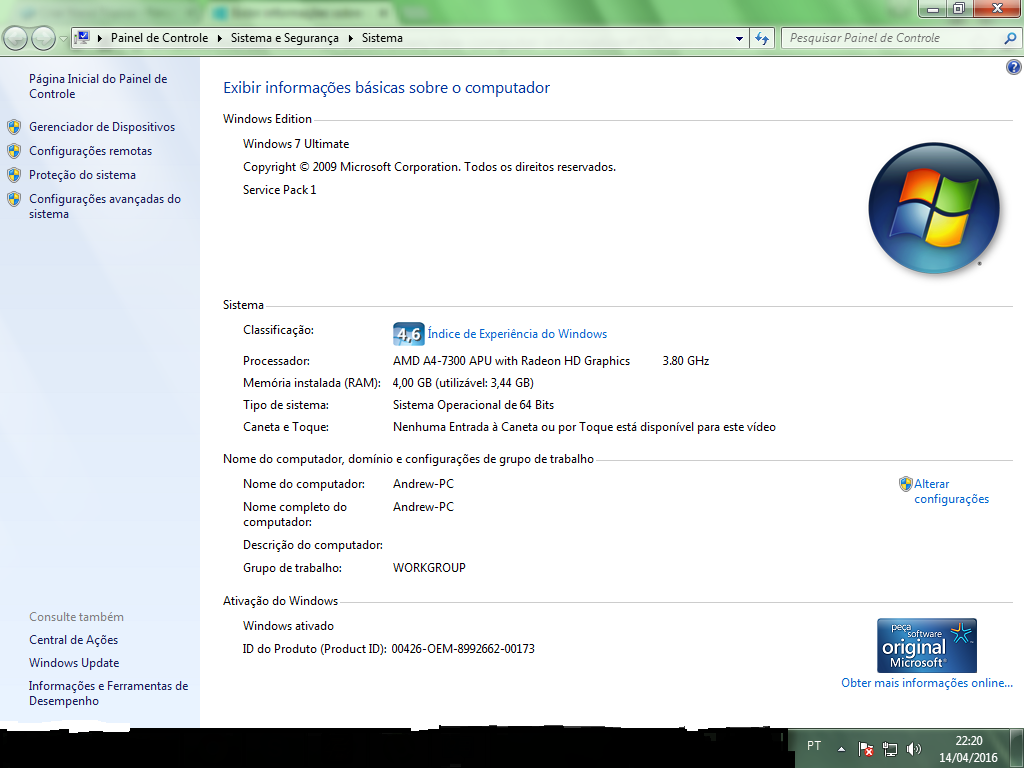Click shield icon beside Proteção do sistema
Screen dimensions: 1024x768
tap(14, 175)
